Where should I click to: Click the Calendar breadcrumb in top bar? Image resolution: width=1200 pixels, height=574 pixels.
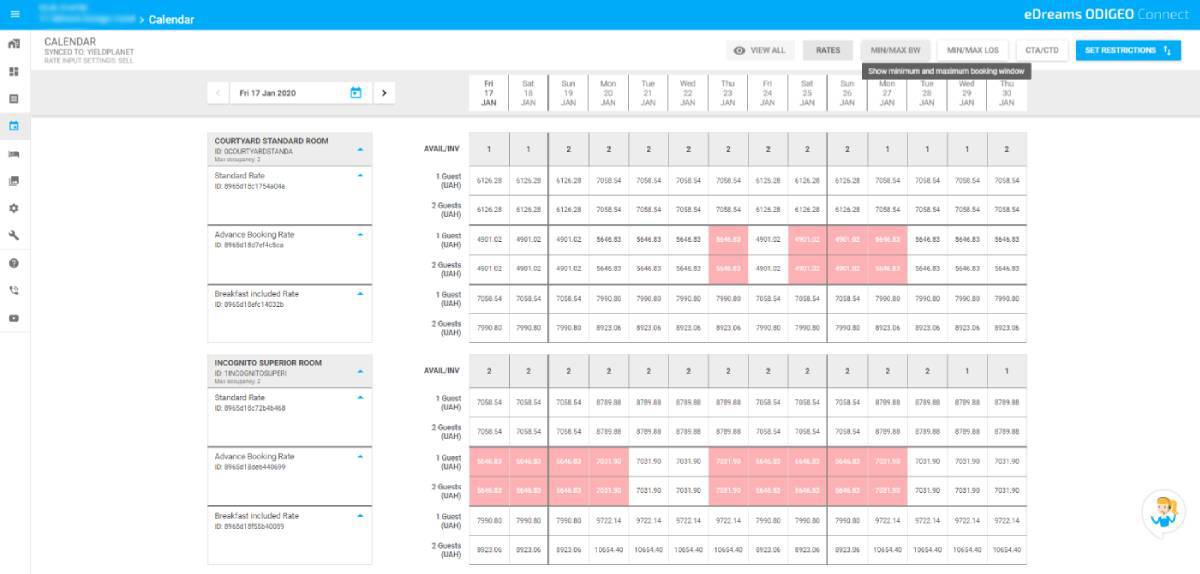pyautogui.click(x=171, y=20)
